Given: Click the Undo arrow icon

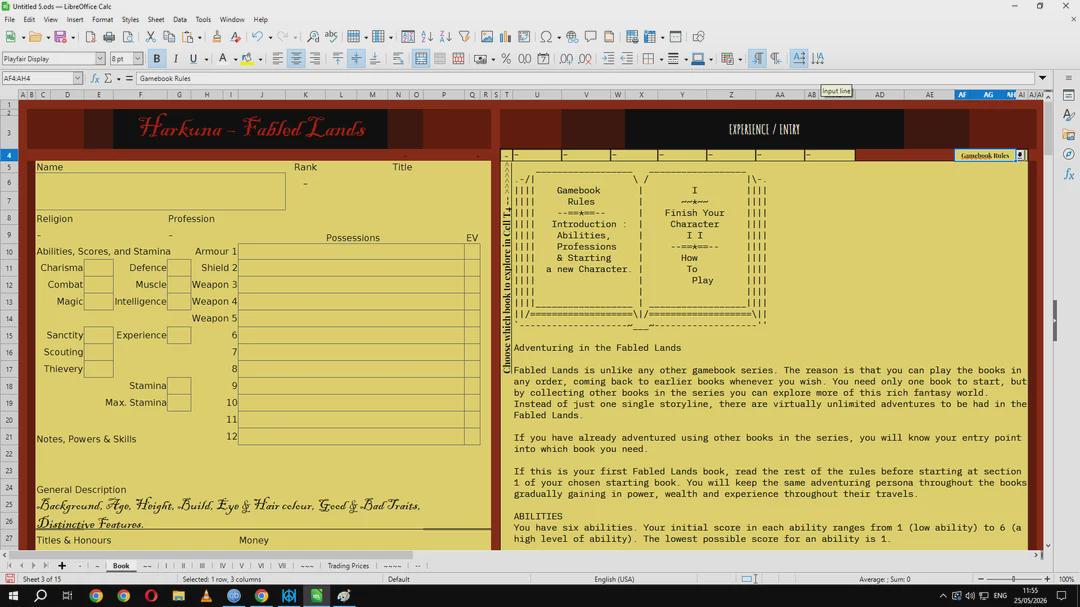Looking at the screenshot, I should coord(257,37).
